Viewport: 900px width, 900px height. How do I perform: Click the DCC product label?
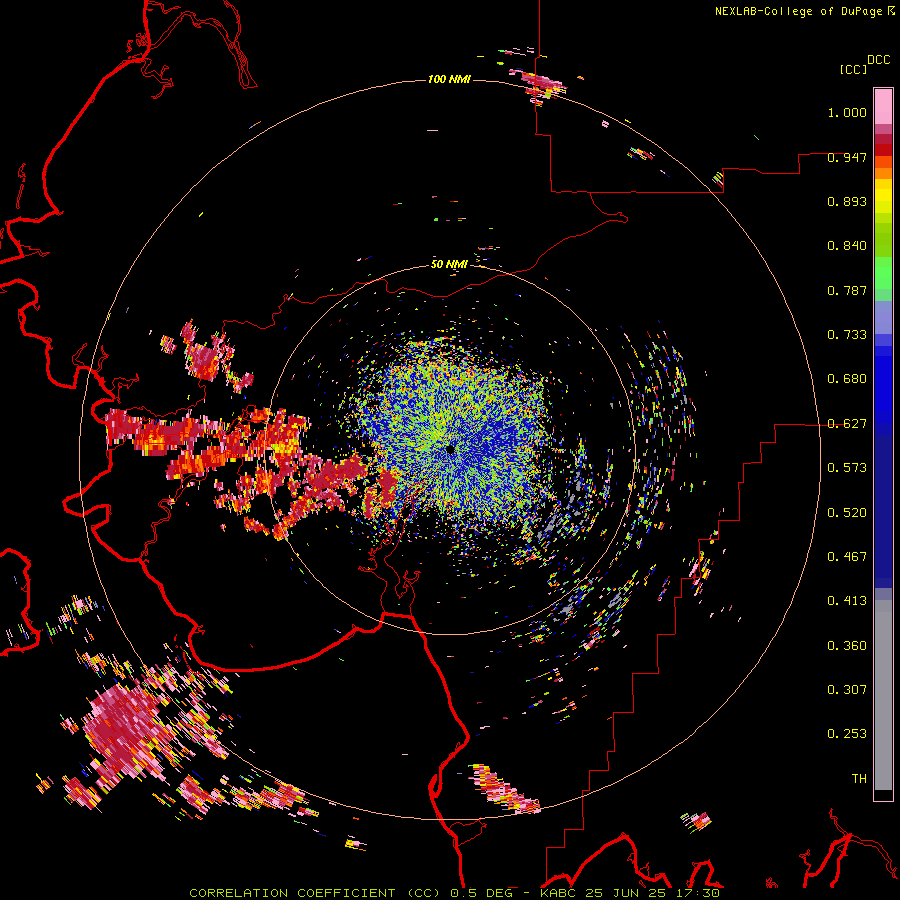coord(879,60)
